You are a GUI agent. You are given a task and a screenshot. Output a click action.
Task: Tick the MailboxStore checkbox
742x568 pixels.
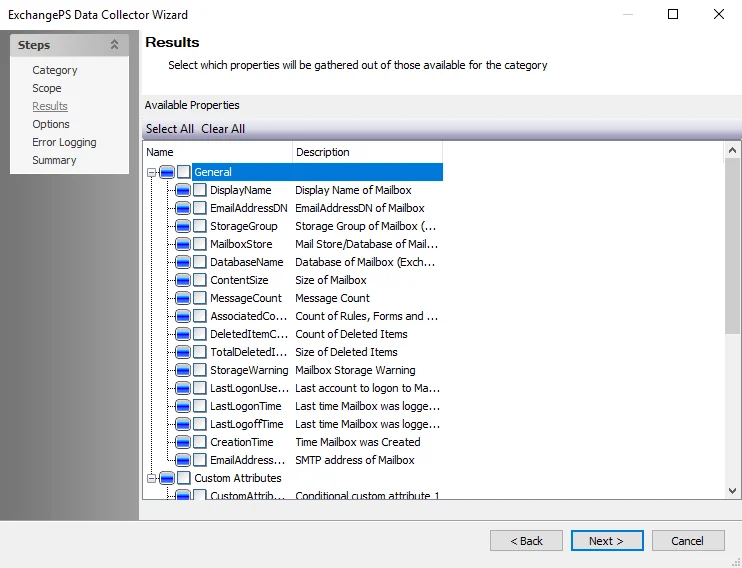[x=200, y=244]
